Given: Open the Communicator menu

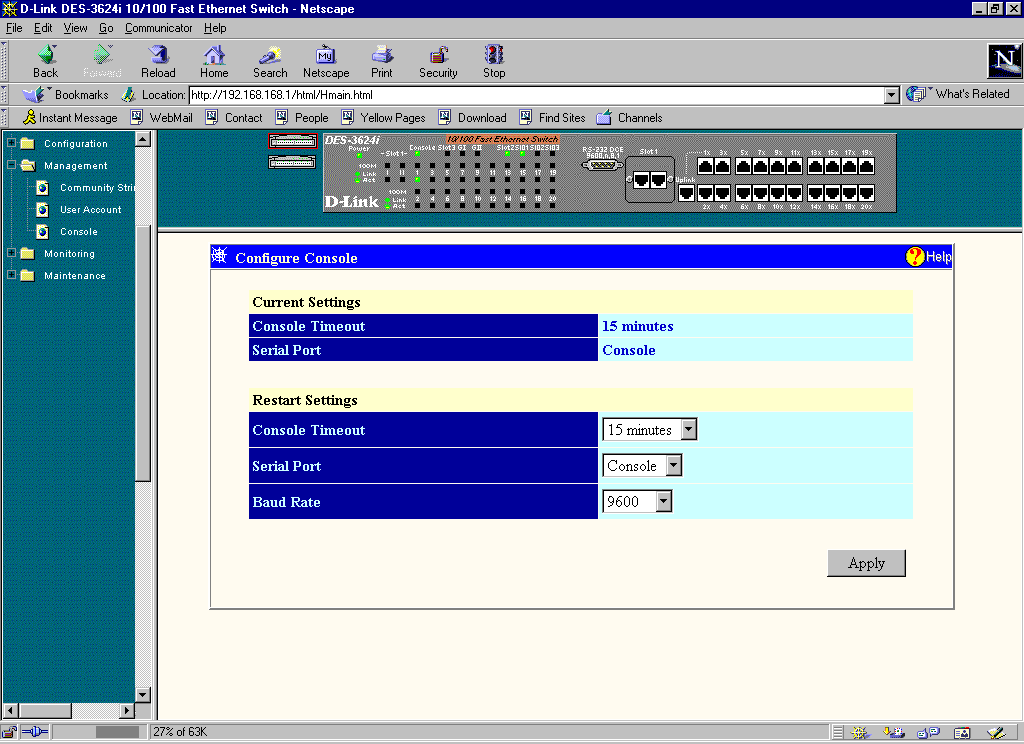Looking at the screenshot, I should [158, 28].
